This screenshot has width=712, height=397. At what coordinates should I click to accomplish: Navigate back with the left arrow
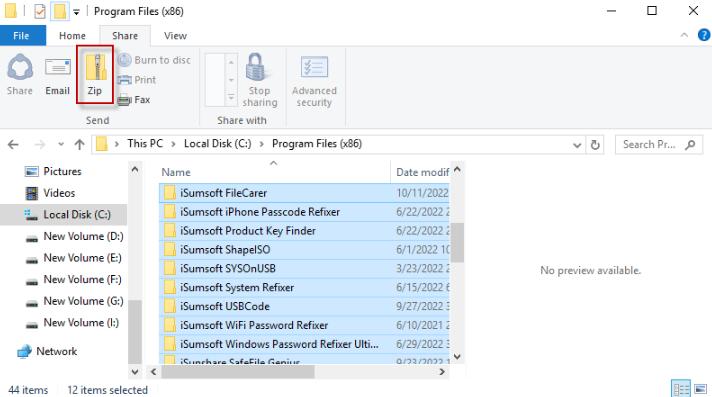[13, 144]
